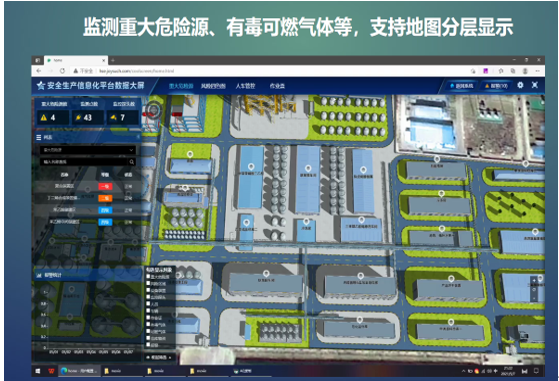
Task: Switch to the 人车管控 tab
Action: point(245,86)
